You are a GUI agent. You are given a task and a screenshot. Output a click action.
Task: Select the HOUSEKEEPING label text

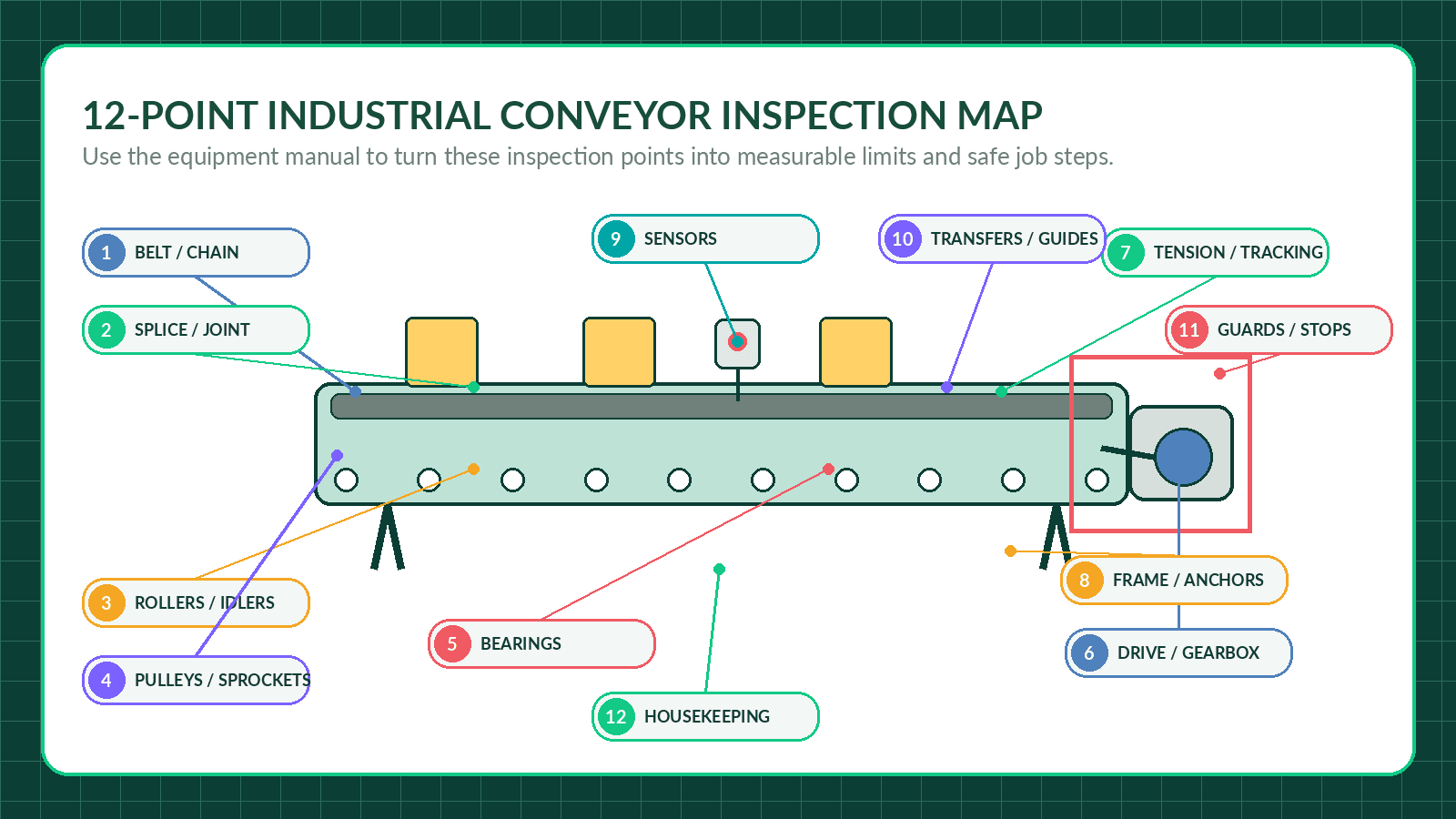tap(707, 716)
